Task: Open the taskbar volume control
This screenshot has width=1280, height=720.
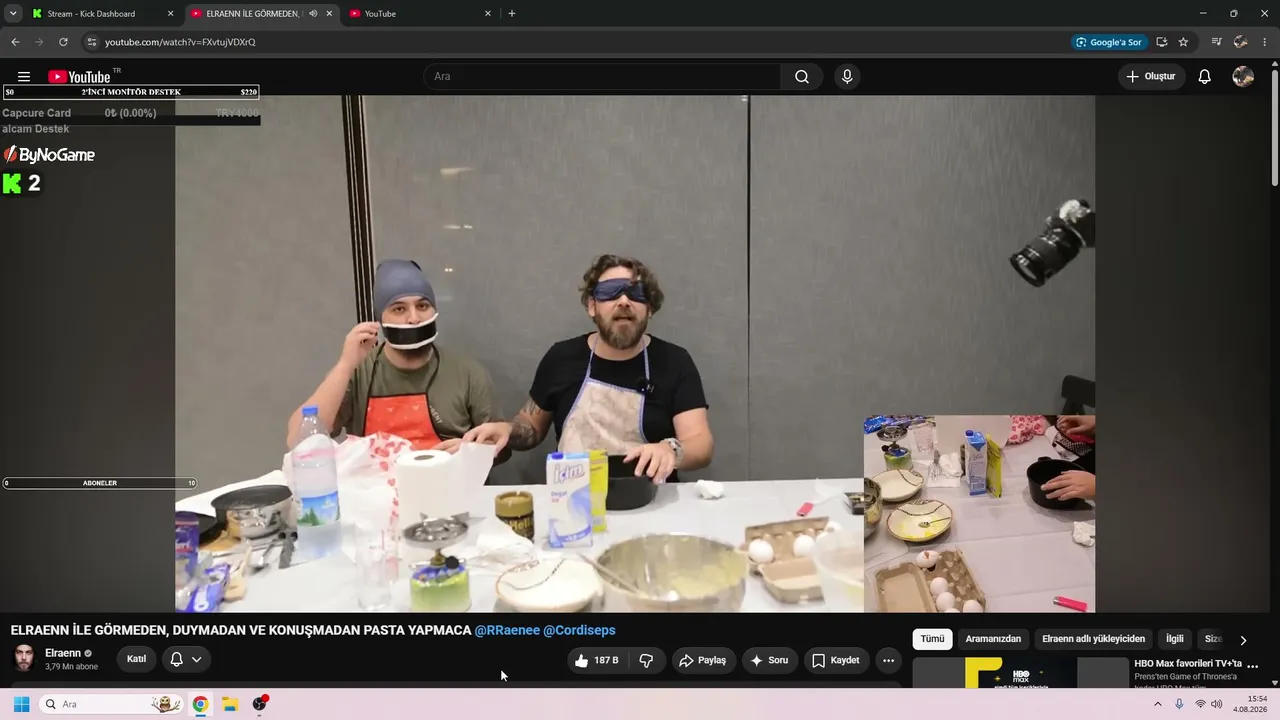Action: coord(1217,704)
